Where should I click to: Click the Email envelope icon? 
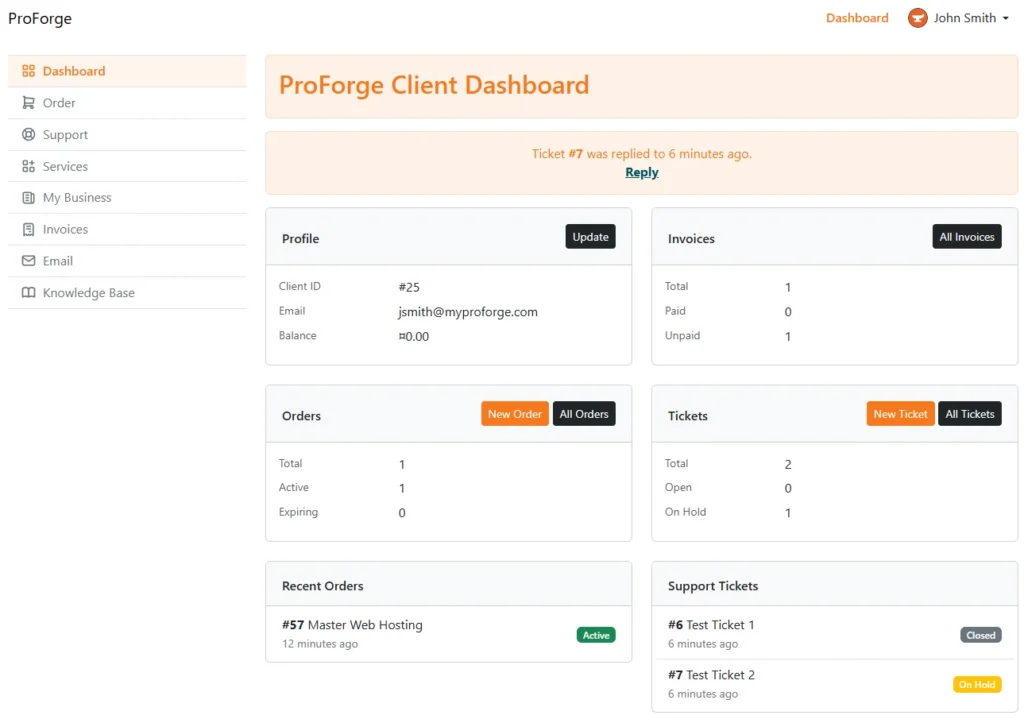[x=28, y=261]
